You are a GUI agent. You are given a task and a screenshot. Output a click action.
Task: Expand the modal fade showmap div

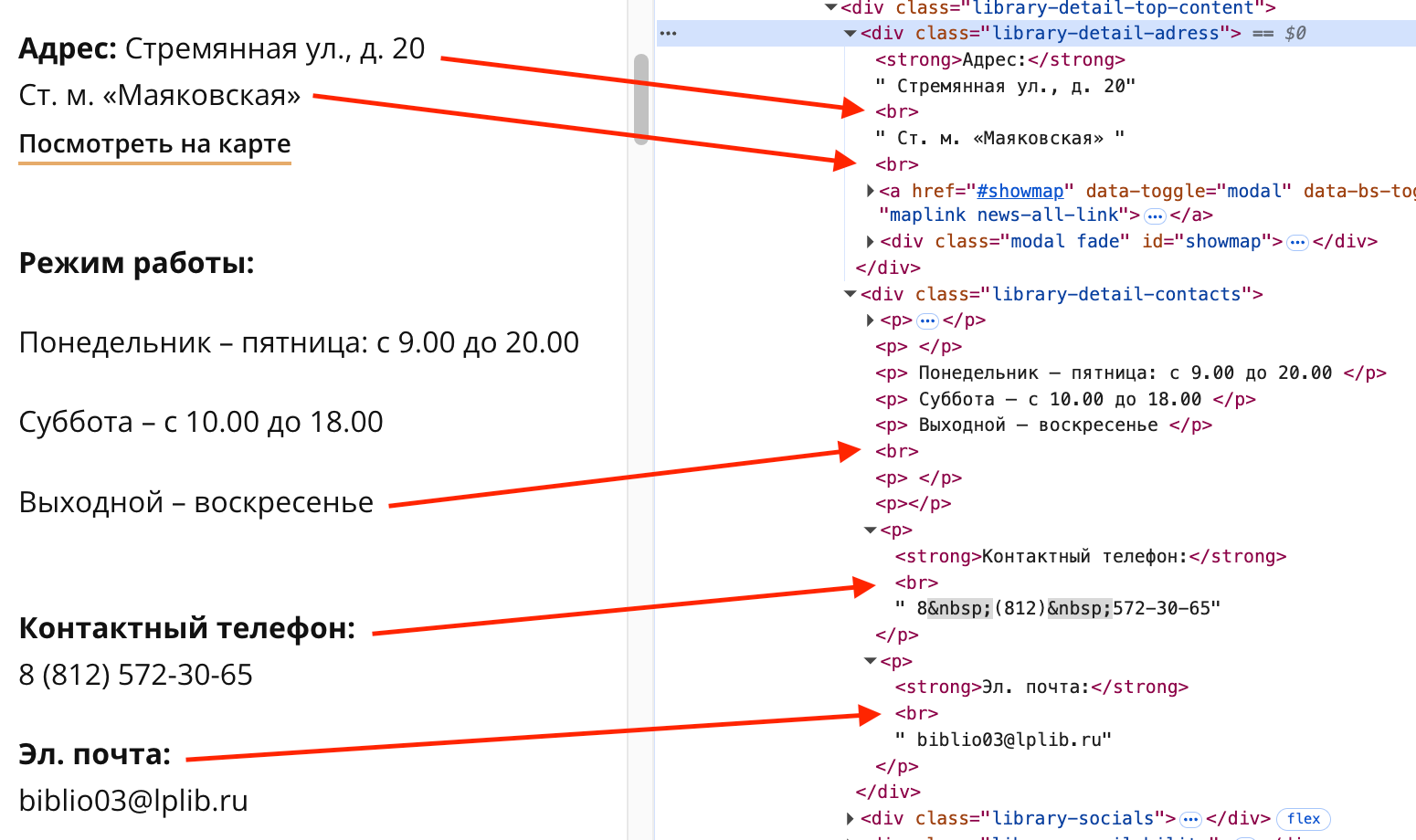pyautogui.click(x=870, y=242)
